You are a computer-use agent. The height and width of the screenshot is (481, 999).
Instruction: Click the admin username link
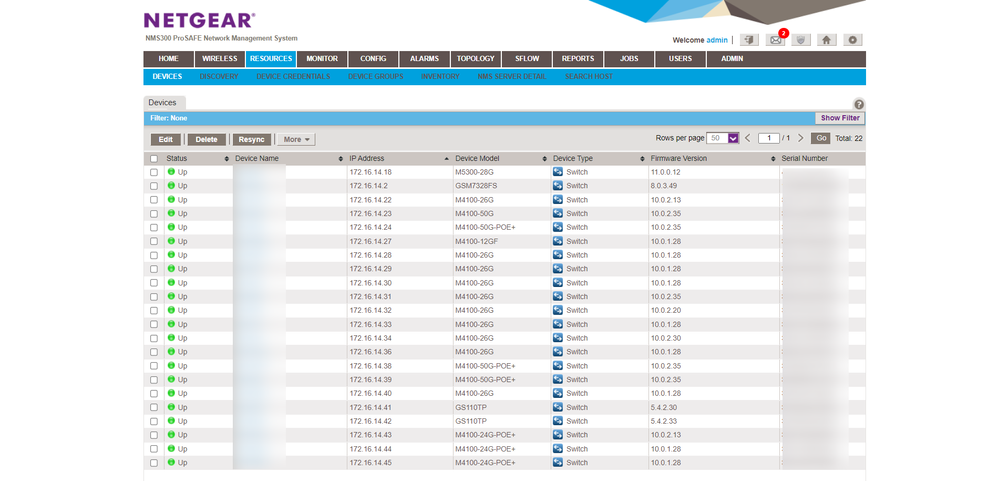pos(717,40)
